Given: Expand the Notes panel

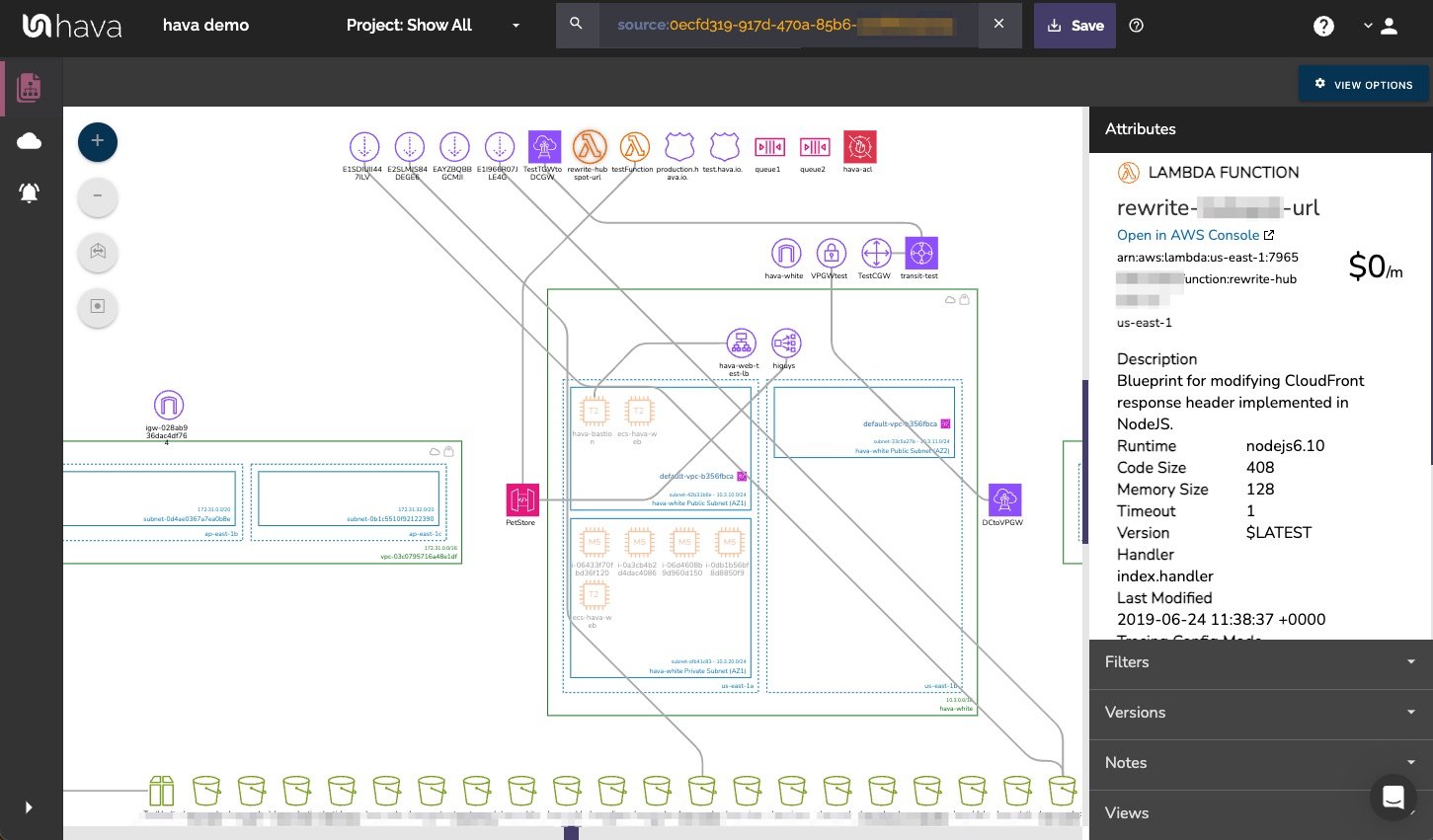Looking at the screenshot, I should tap(1260, 763).
